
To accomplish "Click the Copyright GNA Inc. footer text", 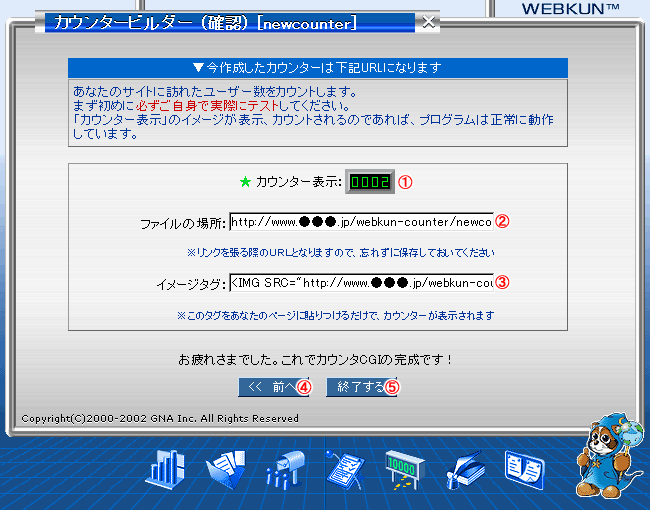I will (x=160, y=418).
